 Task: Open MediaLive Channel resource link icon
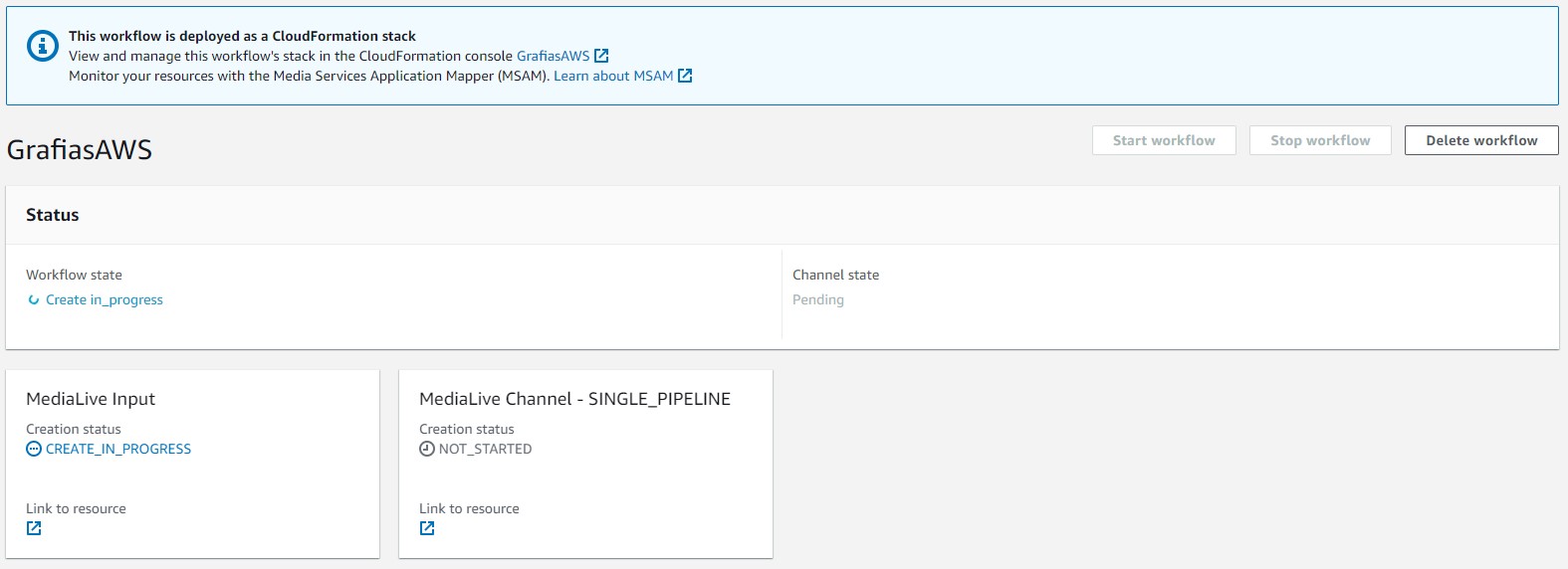(x=427, y=528)
